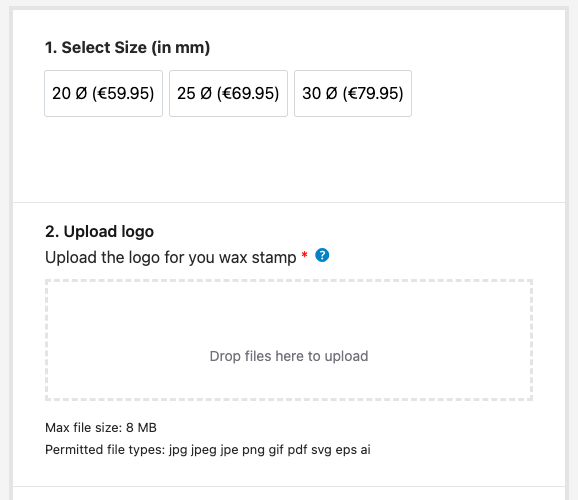
Task: Click the 'Permitted file types' text line
Action: pyautogui.click(x=208, y=450)
